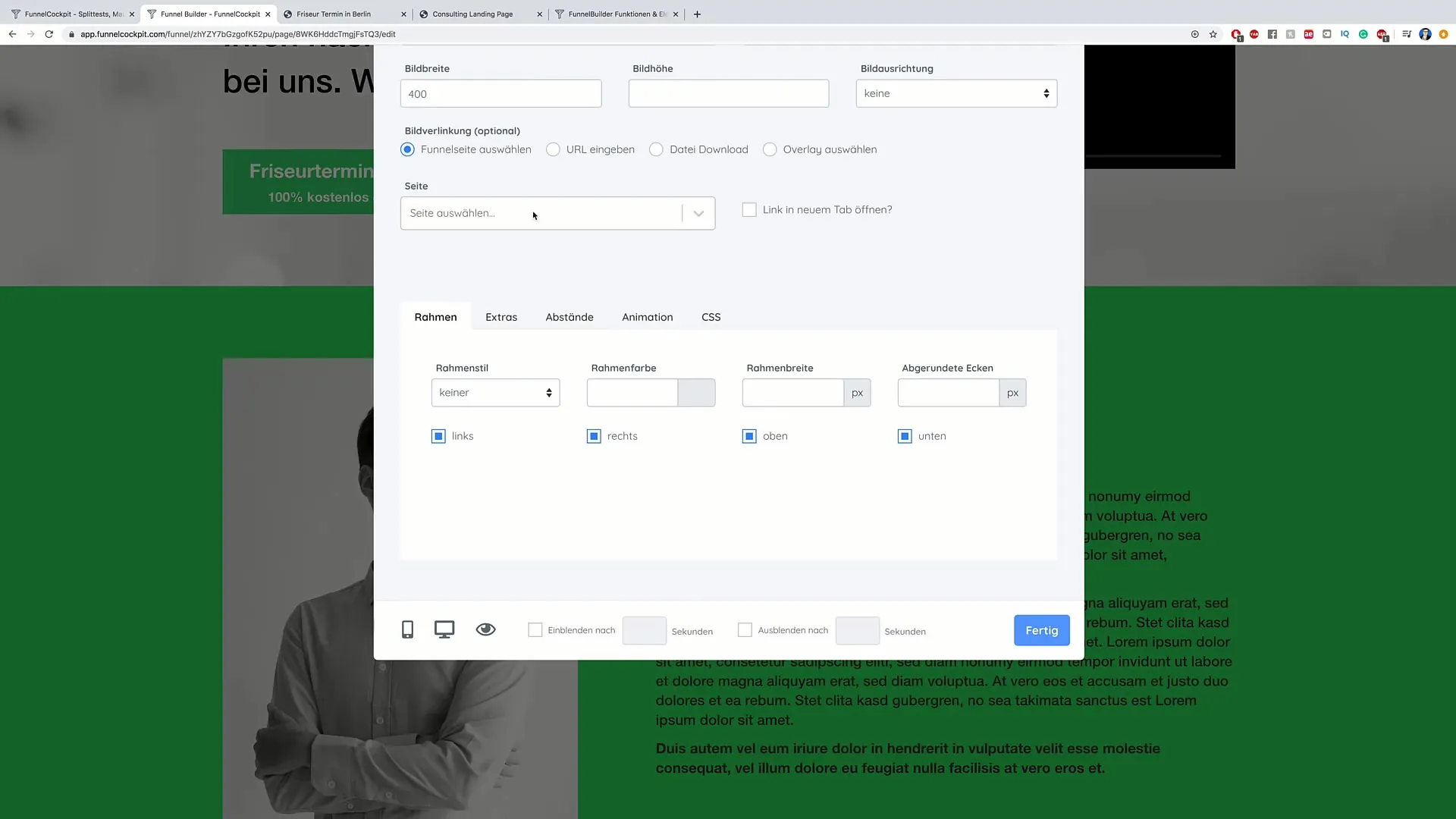
Task: Close the Friseur Termin in Berlin tab
Action: click(403, 14)
